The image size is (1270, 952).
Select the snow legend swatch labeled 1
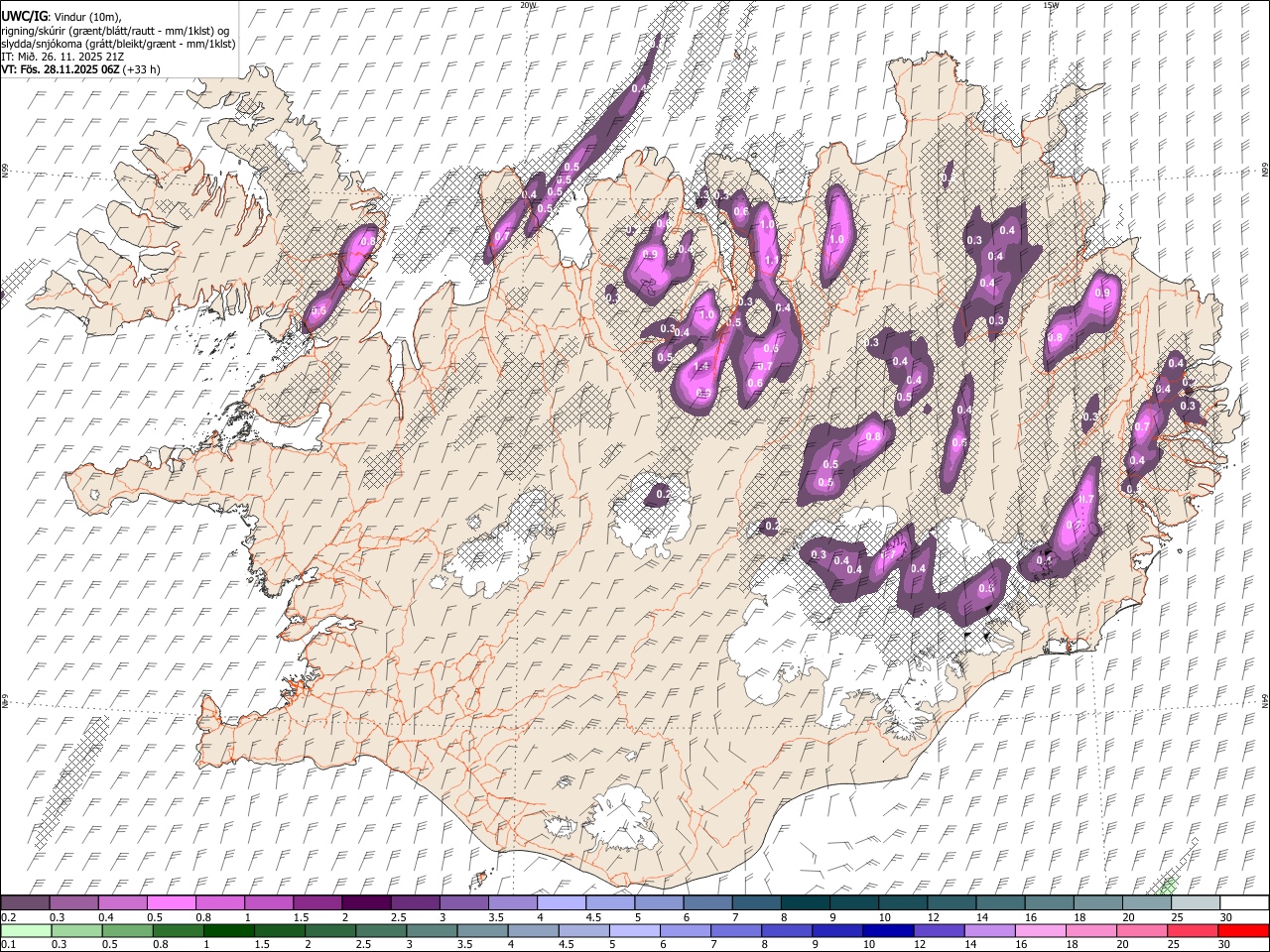coord(269,902)
